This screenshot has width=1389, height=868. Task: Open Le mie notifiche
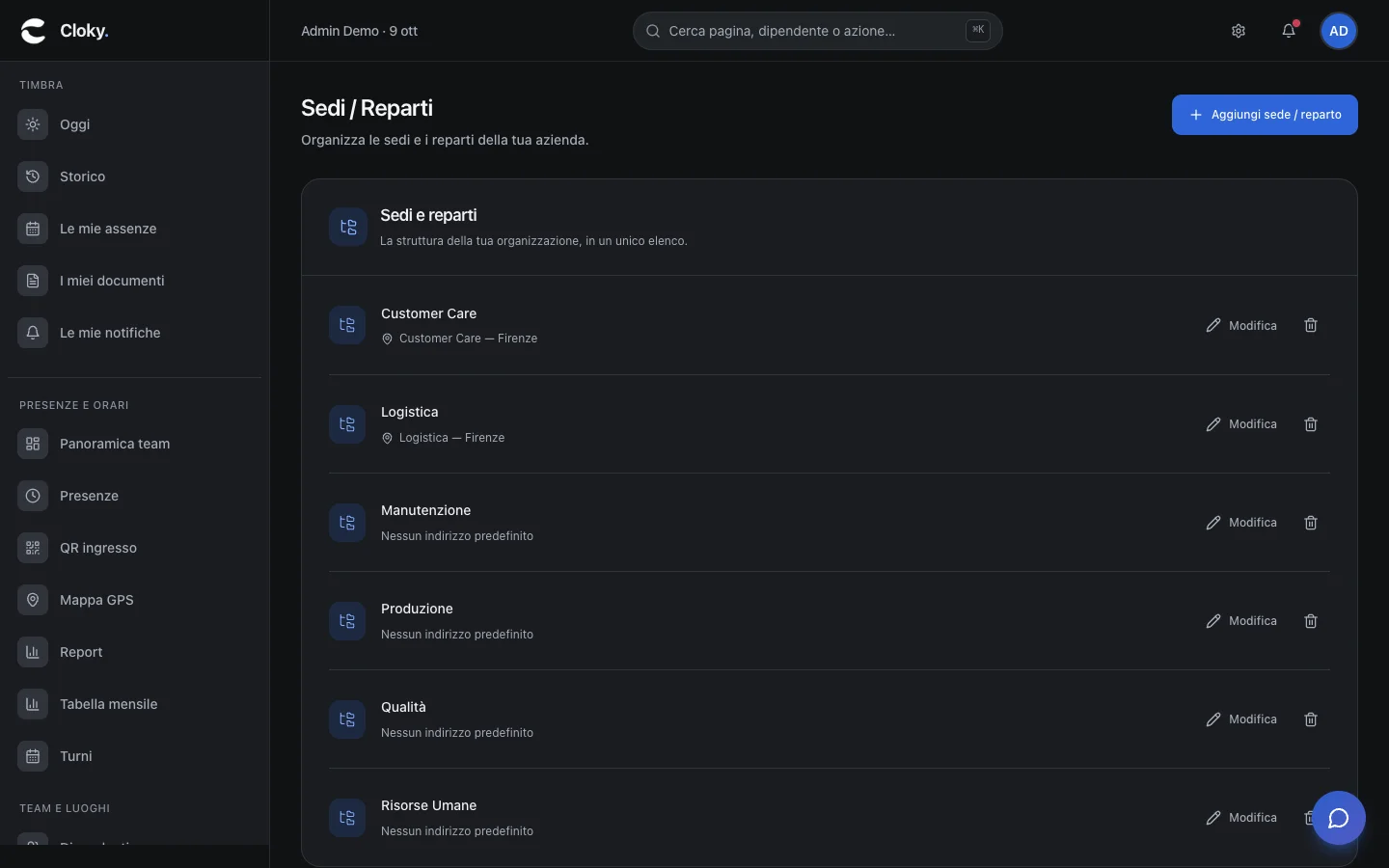coord(134,333)
